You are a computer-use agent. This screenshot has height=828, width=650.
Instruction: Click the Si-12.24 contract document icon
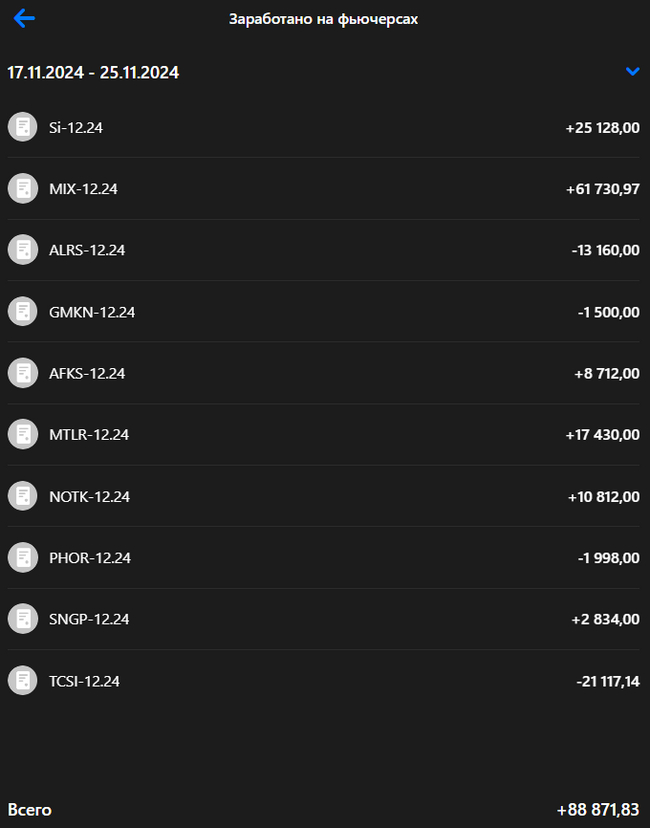22,127
